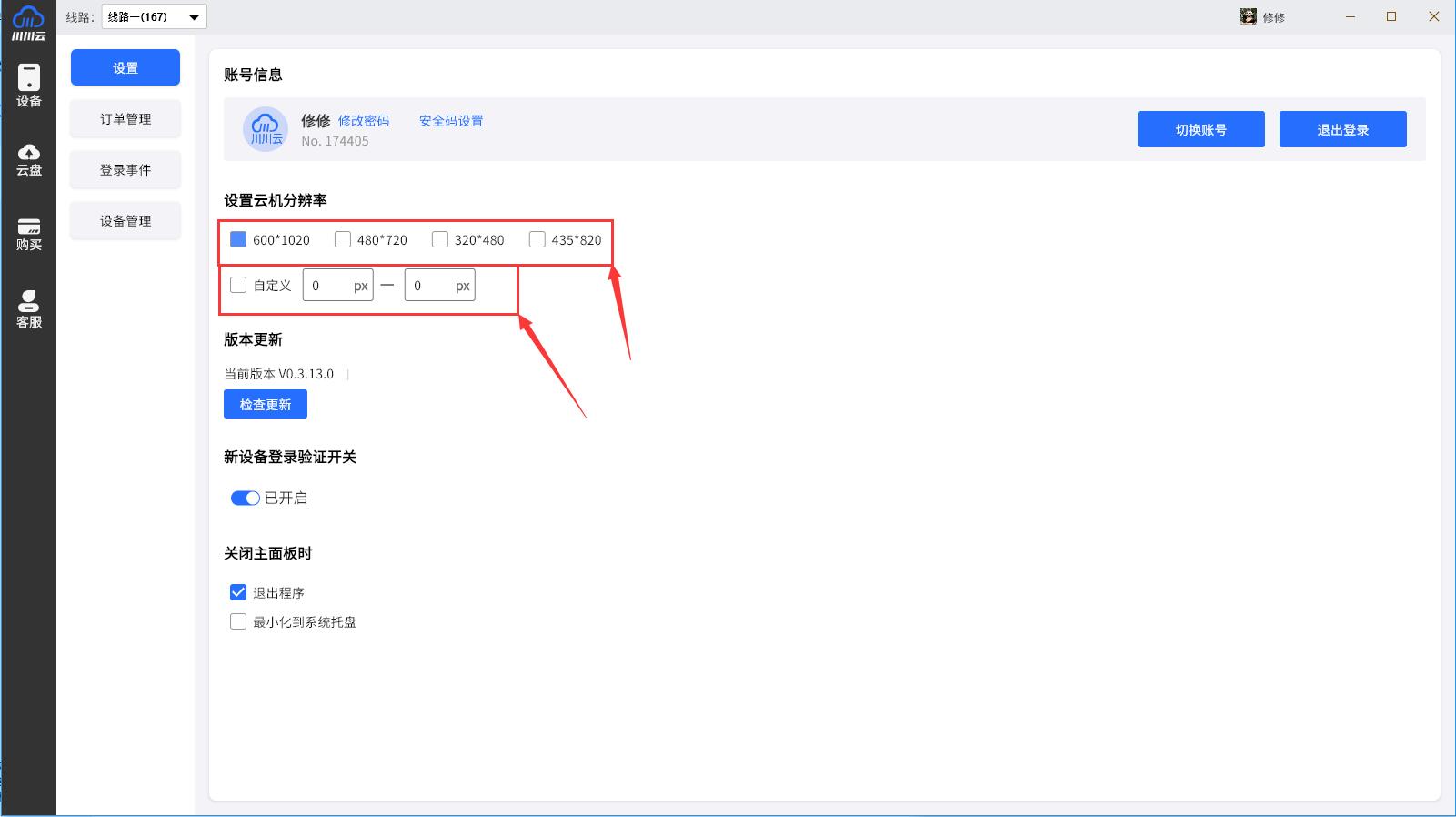
Task: Check the 480*720 resolution option
Action: (x=343, y=239)
